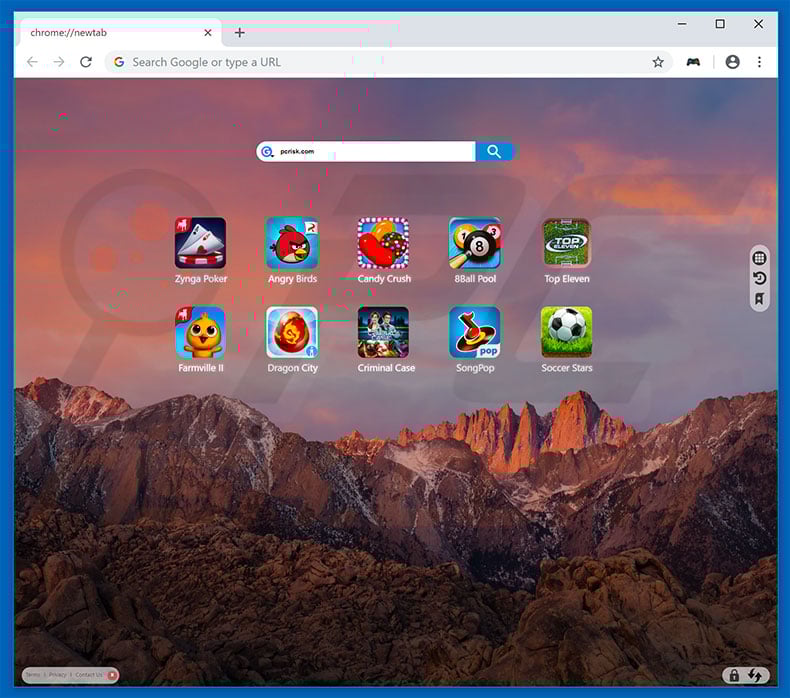This screenshot has width=790, height=698.
Task: Launch the Angry Birds game icon
Action: [x=292, y=242]
